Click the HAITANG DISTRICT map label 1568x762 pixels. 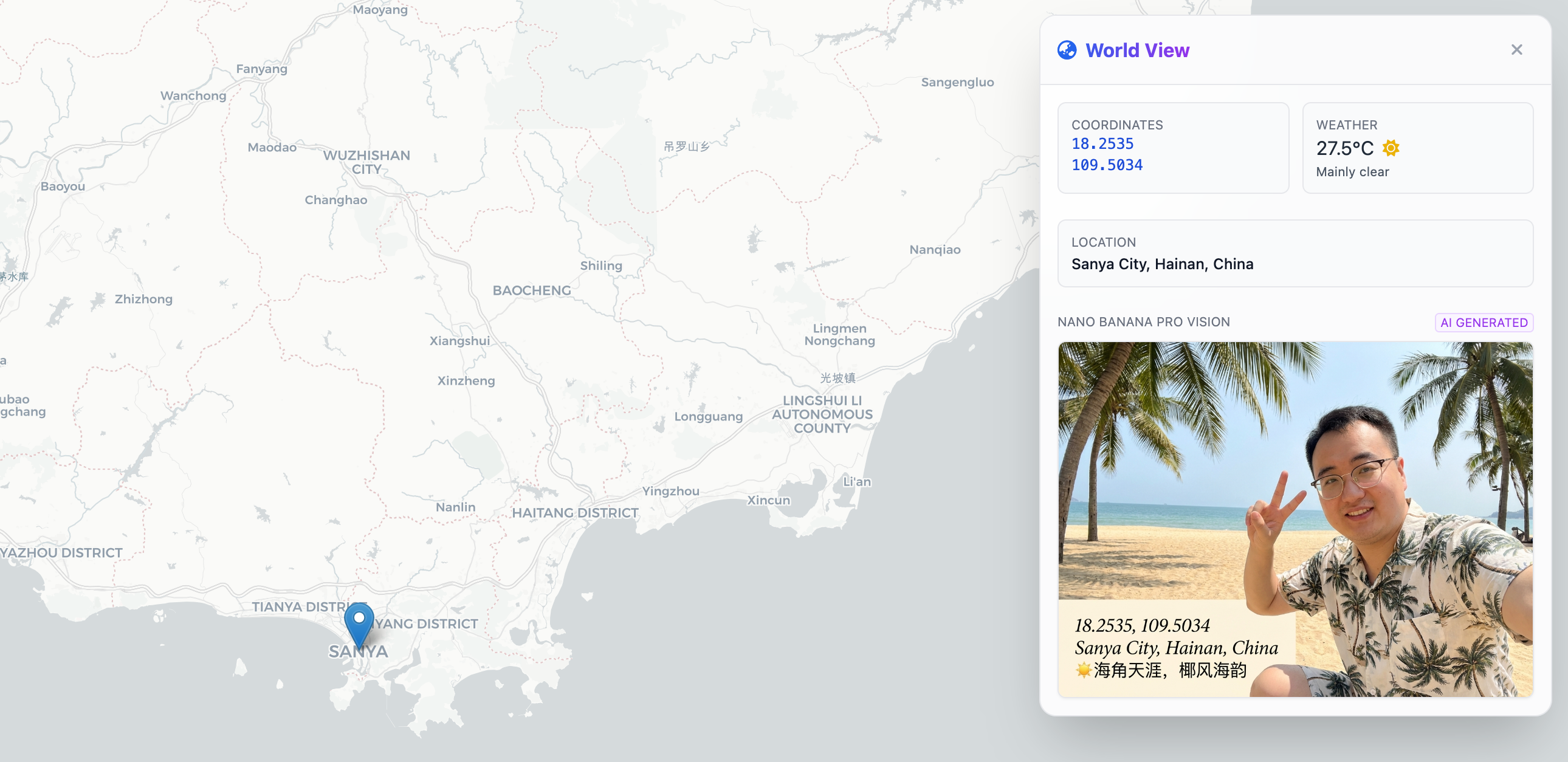point(574,512)
